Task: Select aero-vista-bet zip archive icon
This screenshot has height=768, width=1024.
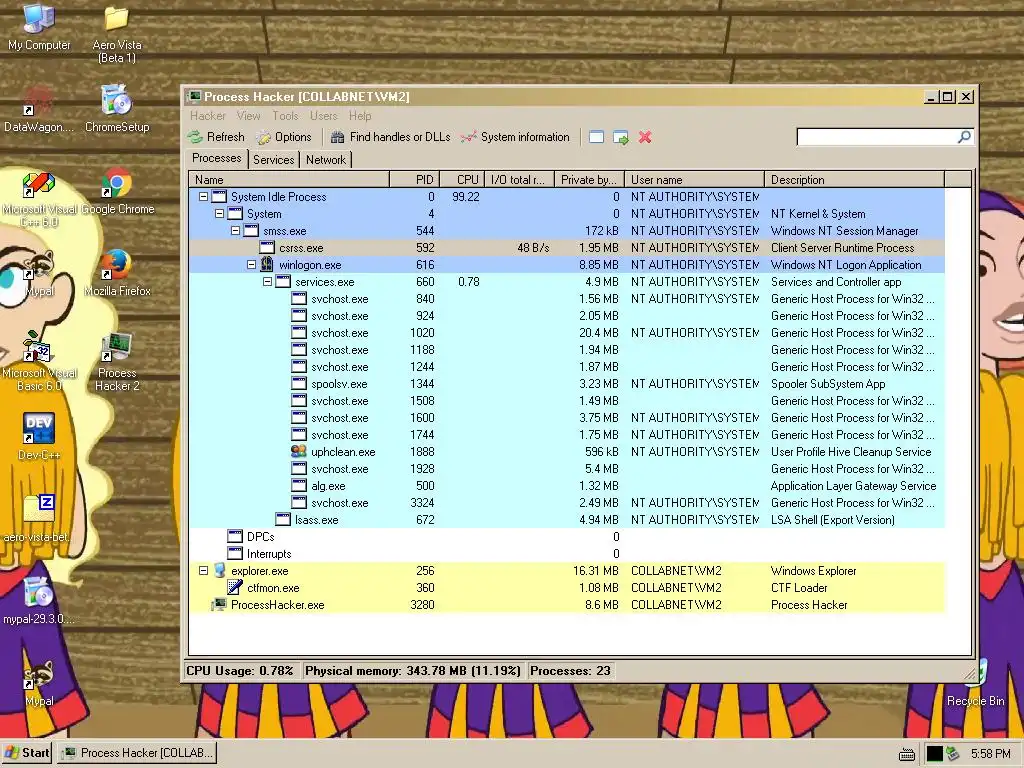Action: [x=39, y=519]
